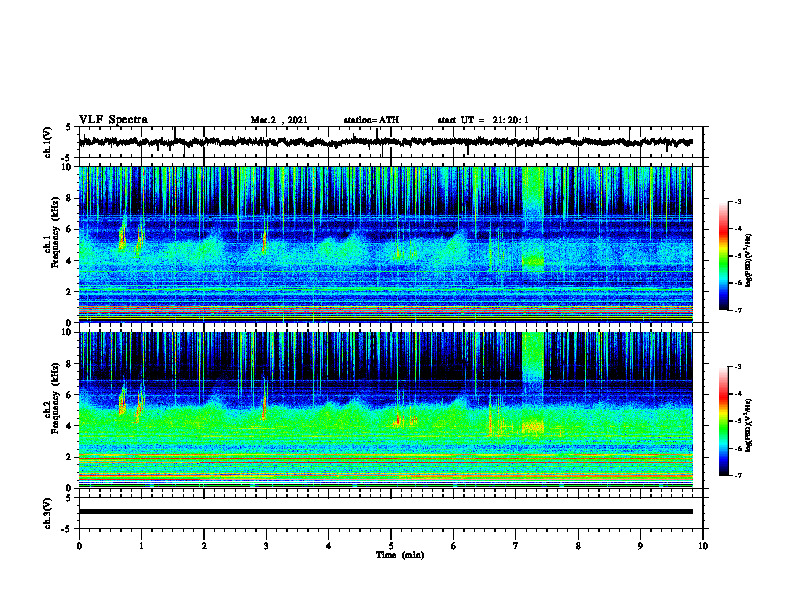Select the "Time (min)" axis label
Image resolution: width=792 pixels, height=612 pixels.
[400, 555]
